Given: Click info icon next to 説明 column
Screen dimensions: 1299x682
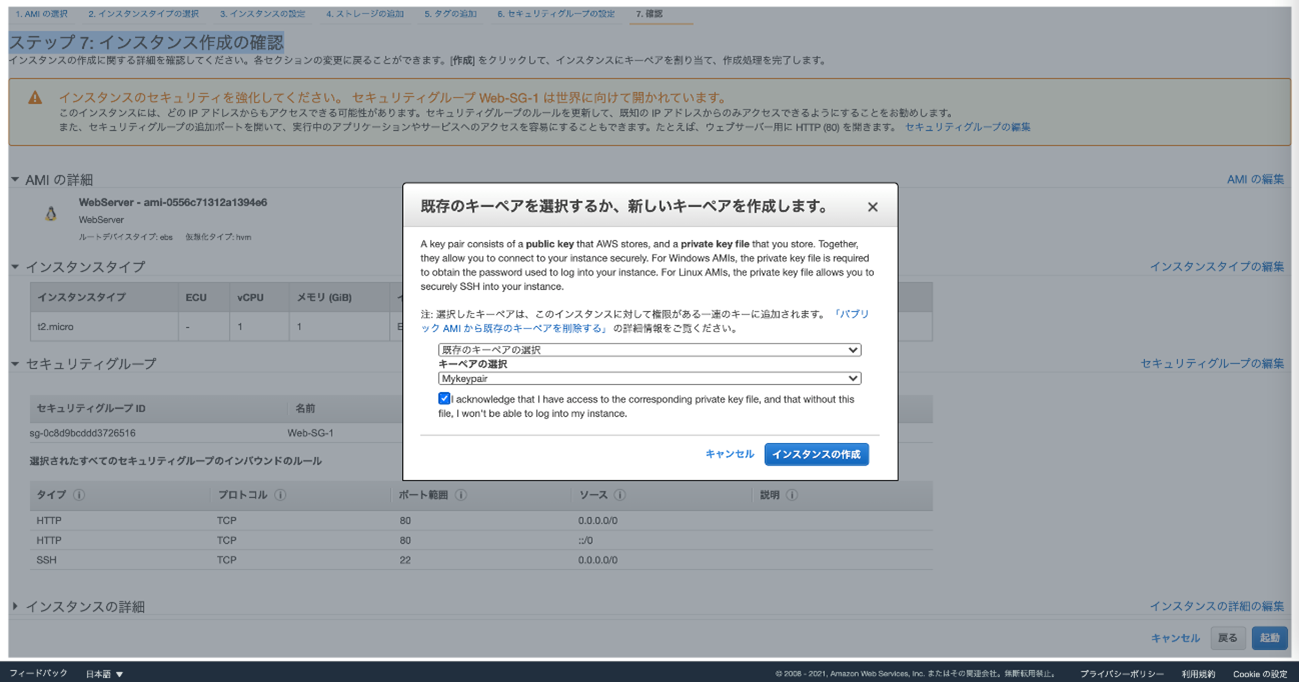Looking at the screenshot, I should pos(792,495).
